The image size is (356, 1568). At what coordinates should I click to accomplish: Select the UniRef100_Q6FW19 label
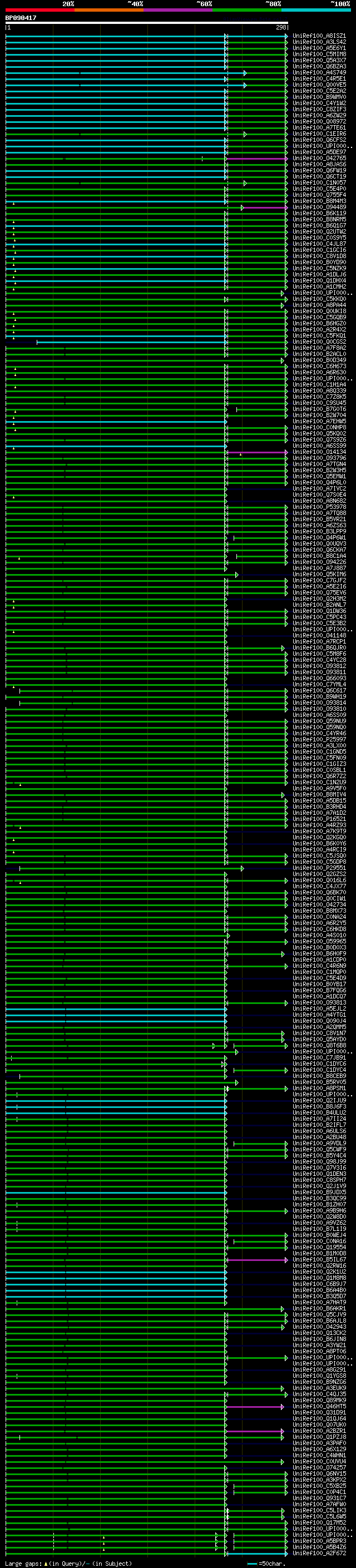pyautogui.click(x=319, y=170)
